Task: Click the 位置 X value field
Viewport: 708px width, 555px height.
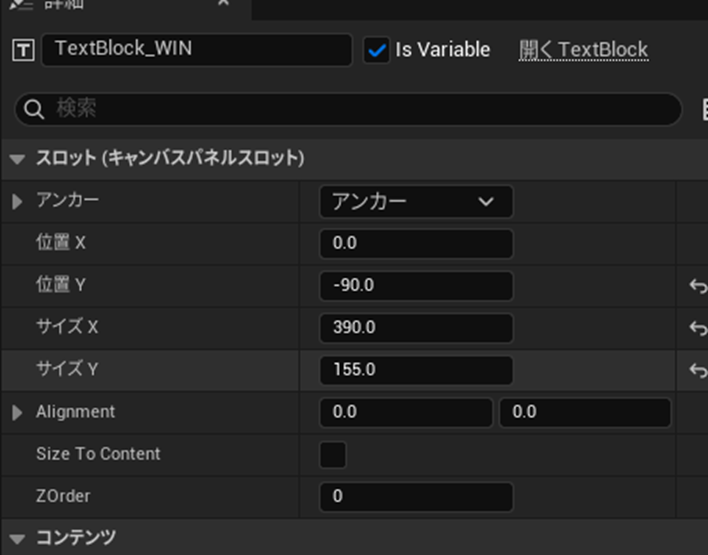Action: pyautogui.click(x=415, y=244)
